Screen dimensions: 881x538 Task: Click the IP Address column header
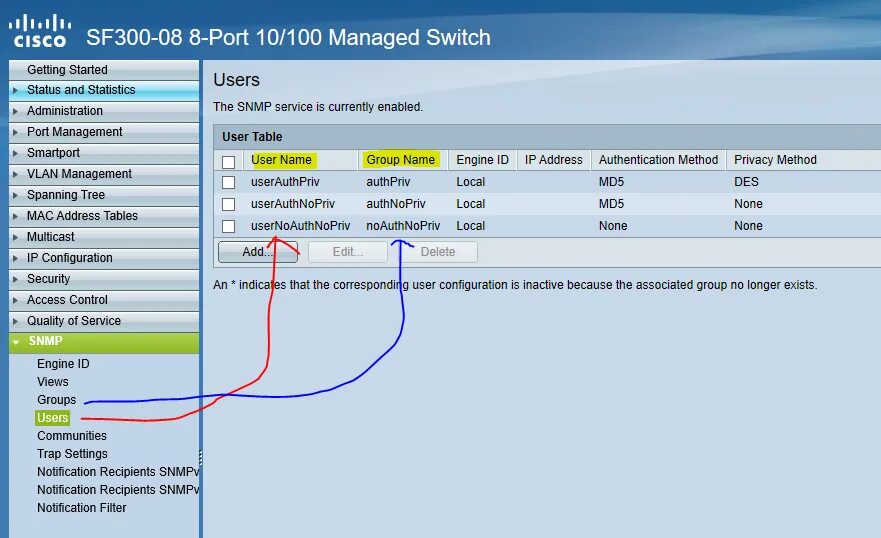(553, 160)
